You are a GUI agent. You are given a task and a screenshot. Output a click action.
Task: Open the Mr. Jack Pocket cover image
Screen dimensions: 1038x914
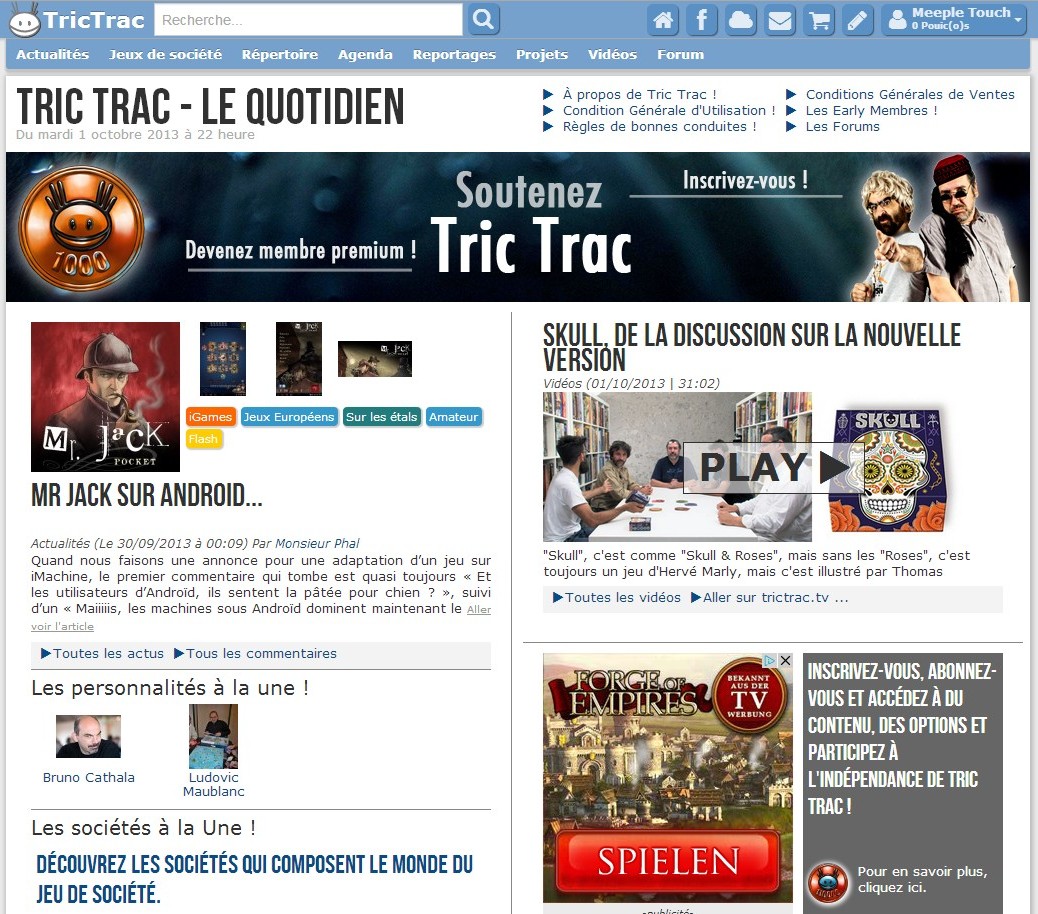click(105, 396)
